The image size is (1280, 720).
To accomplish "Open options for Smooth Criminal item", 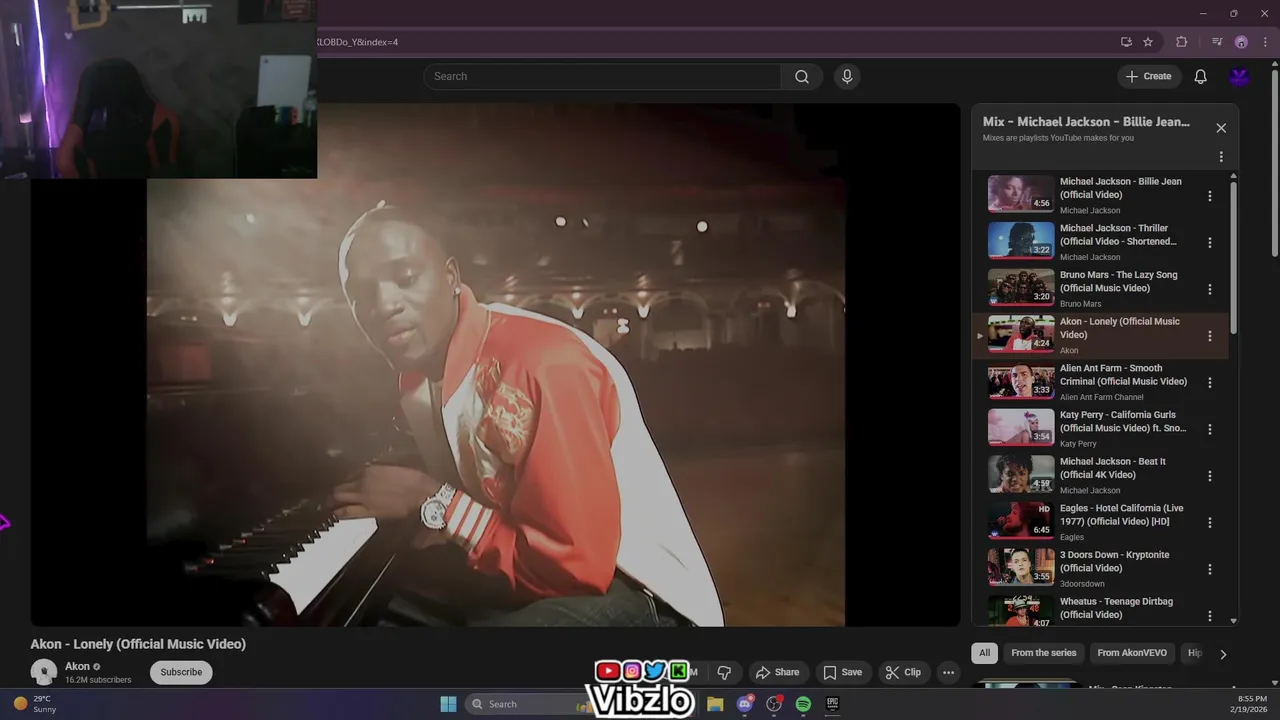I will (1210, 383).
